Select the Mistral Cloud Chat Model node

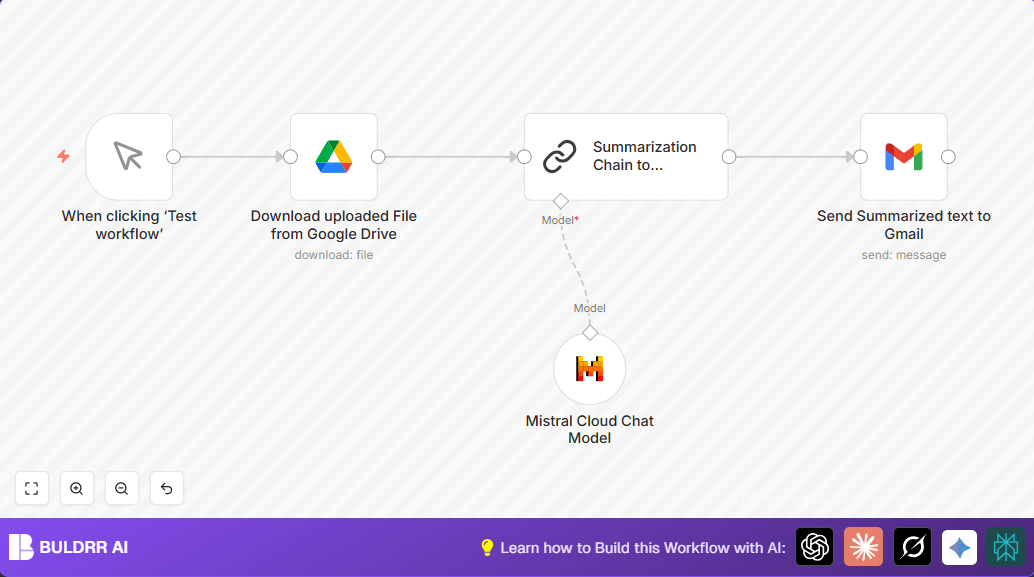pos(590,369)
